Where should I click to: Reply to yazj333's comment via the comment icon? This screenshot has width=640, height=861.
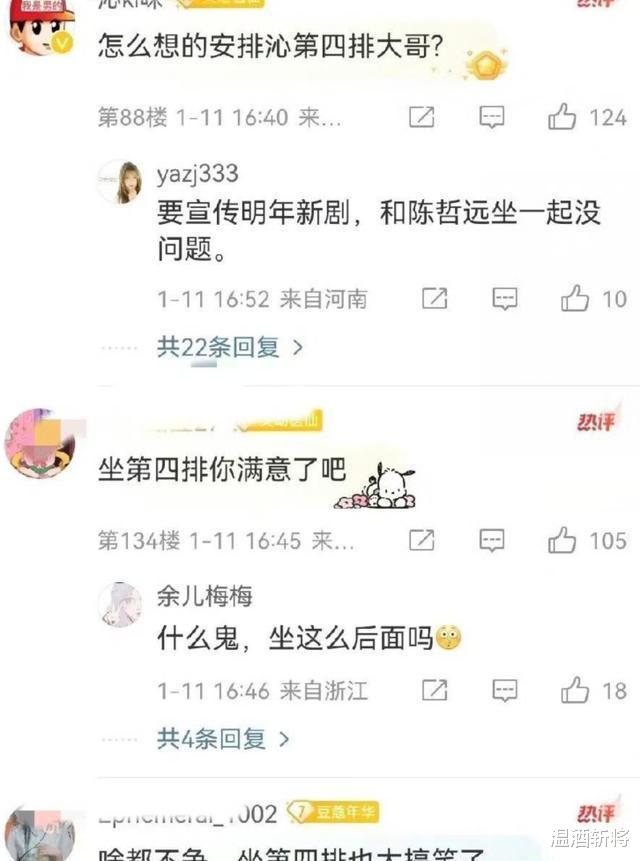pyautogui.click(x=504, y=299)
